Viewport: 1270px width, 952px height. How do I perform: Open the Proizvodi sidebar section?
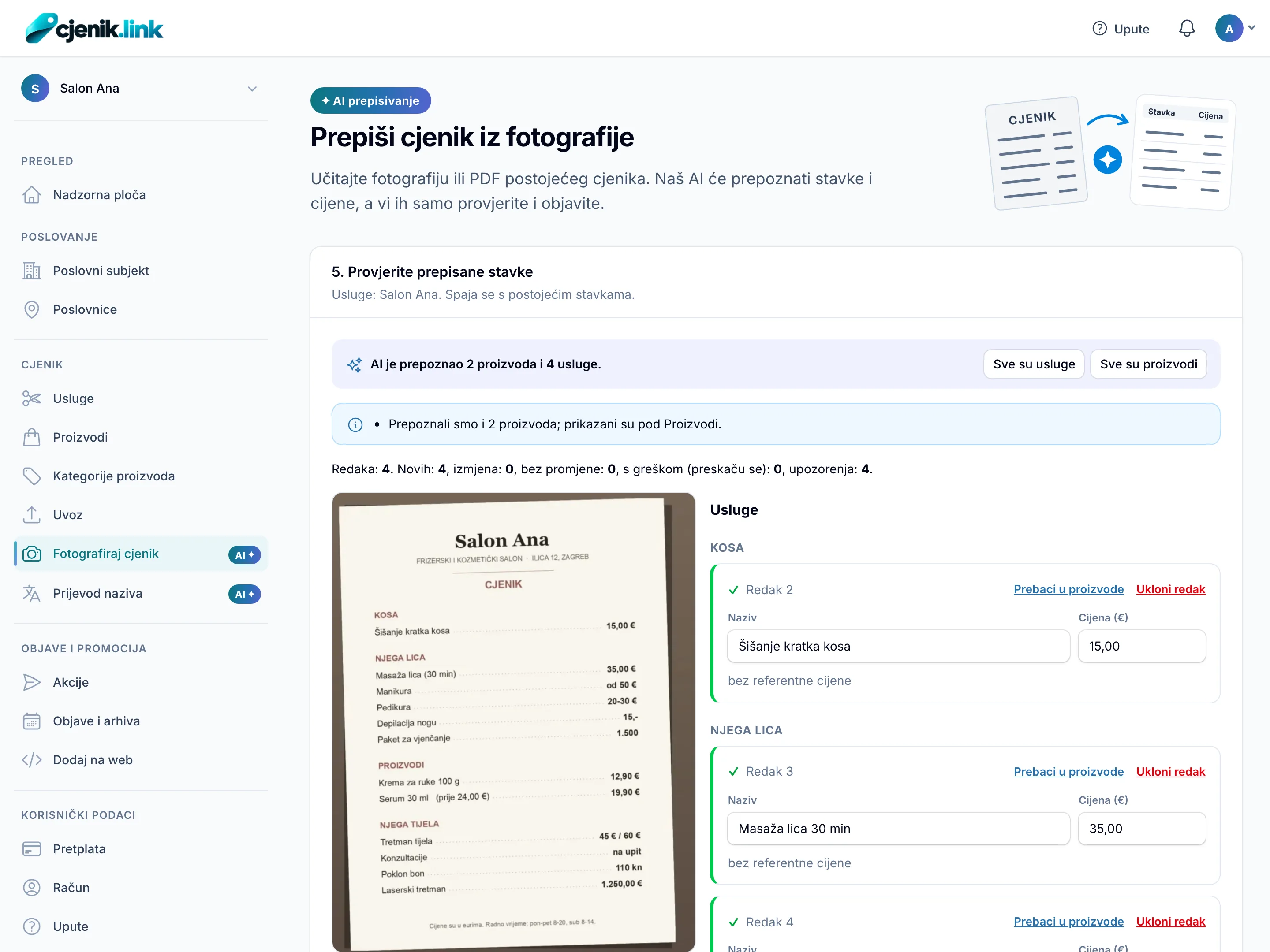tap(141, 437)
